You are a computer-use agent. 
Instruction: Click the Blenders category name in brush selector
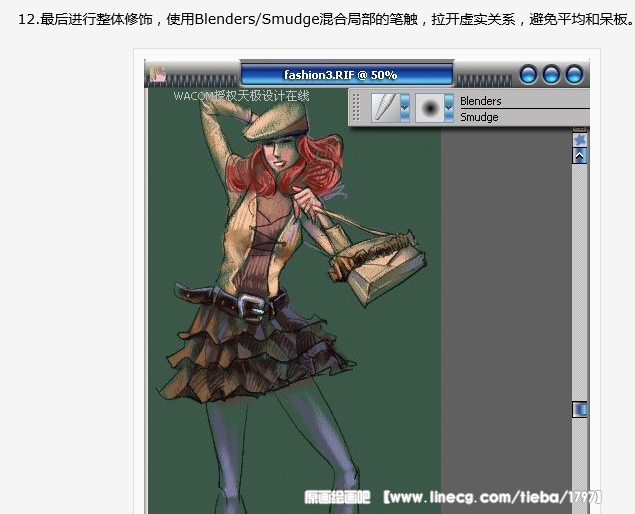[x=481, y=101]
